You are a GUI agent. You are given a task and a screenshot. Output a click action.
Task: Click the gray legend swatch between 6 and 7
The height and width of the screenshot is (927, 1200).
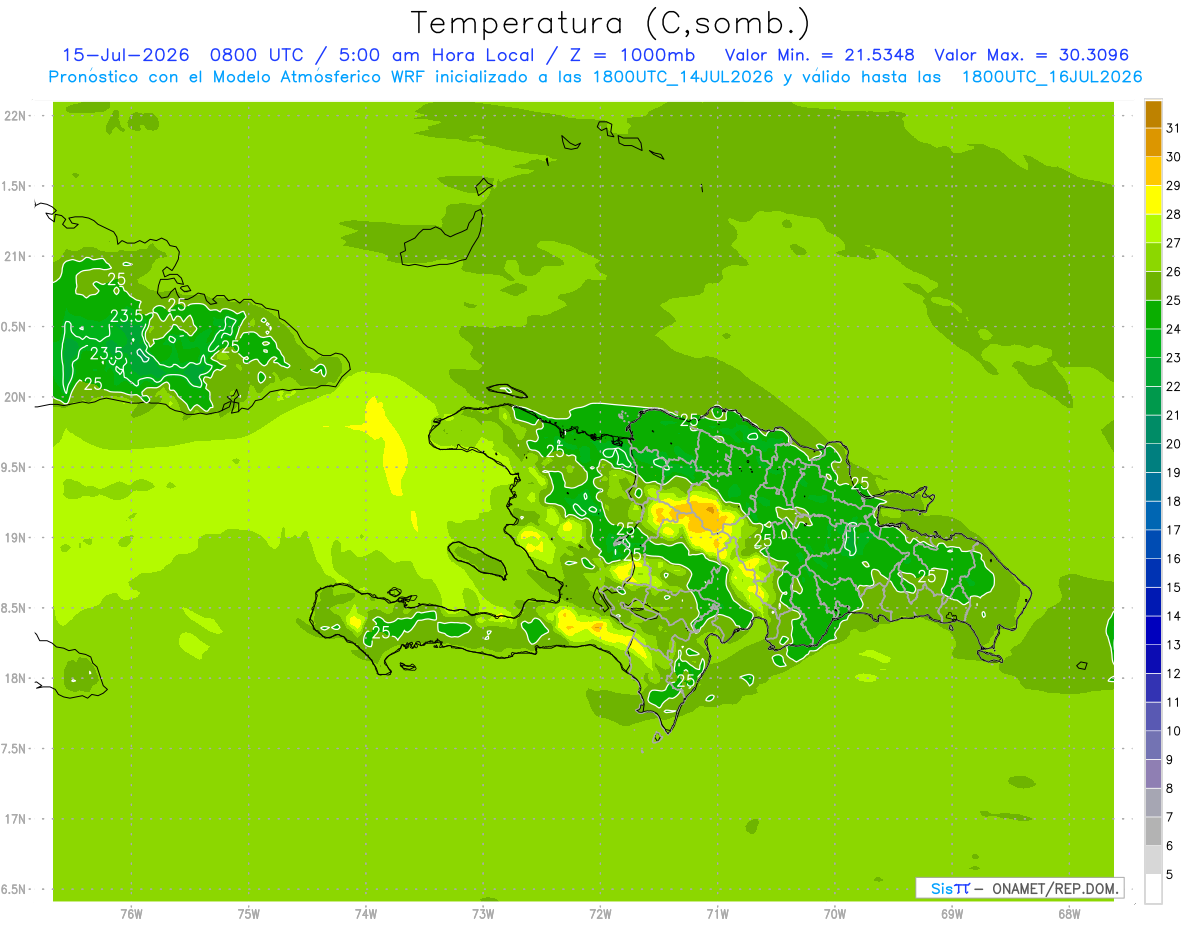point(1153,831)
